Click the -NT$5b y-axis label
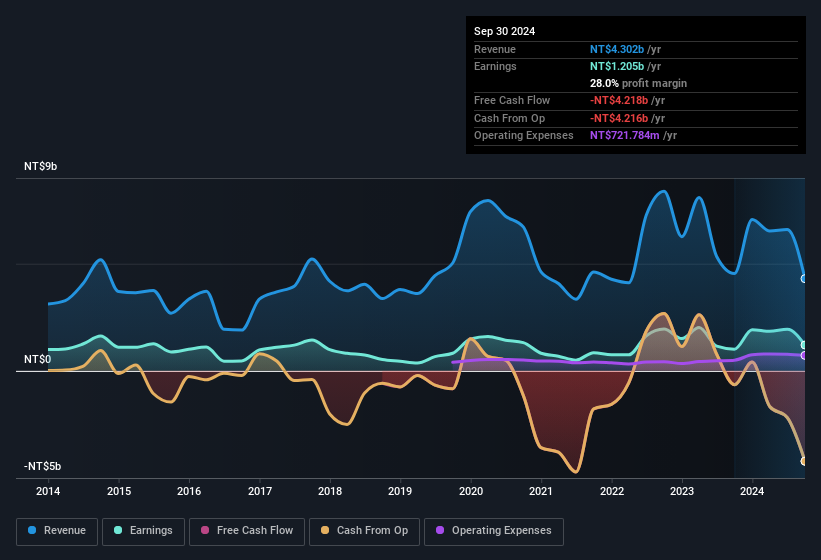The height and width of the screenshot is (560, 821). tap(42, 466)
